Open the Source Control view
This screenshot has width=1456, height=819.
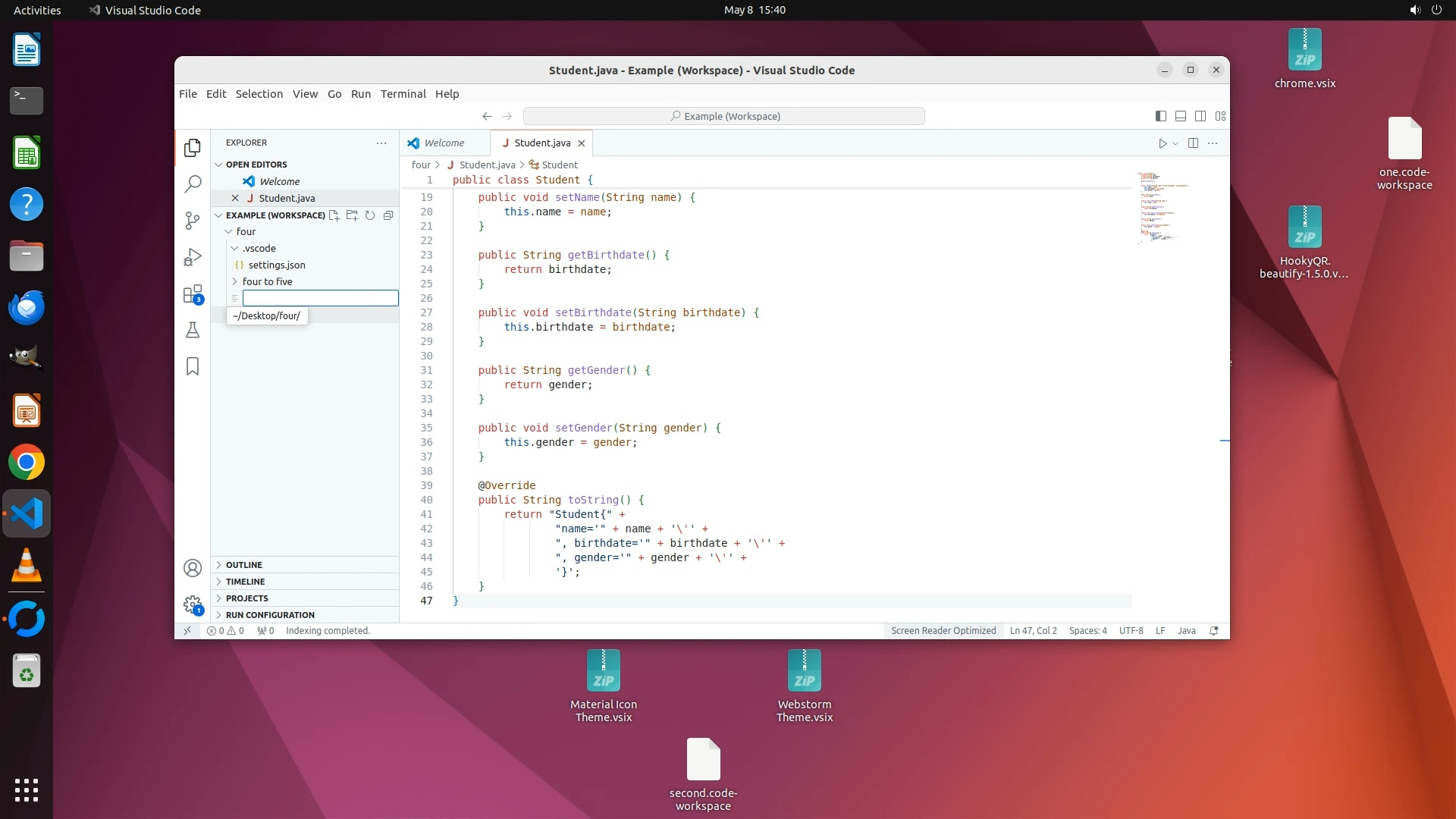[x=193, y=220]
